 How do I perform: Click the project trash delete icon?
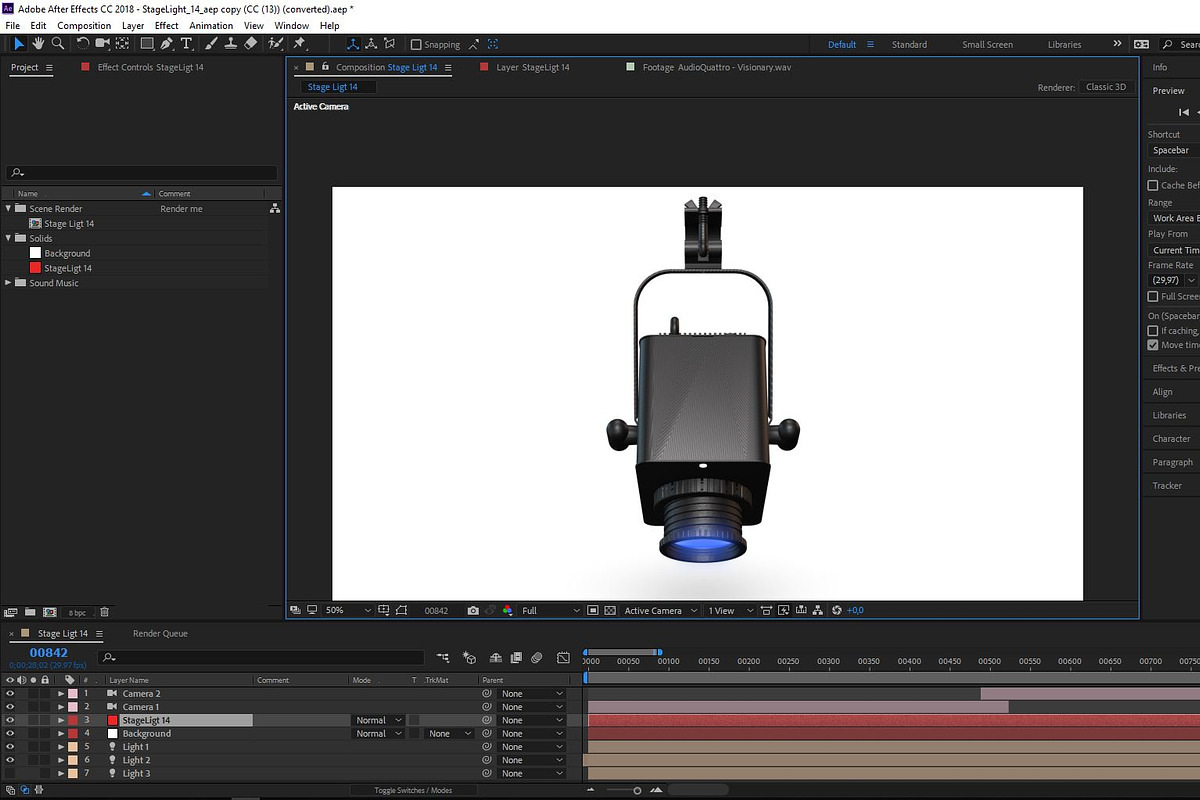(x=104, y=612)
